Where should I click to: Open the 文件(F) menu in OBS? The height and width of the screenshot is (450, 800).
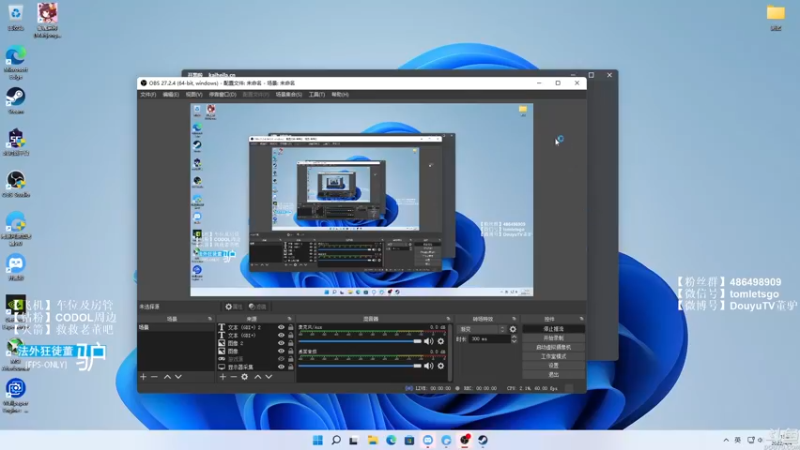(148, 94)
